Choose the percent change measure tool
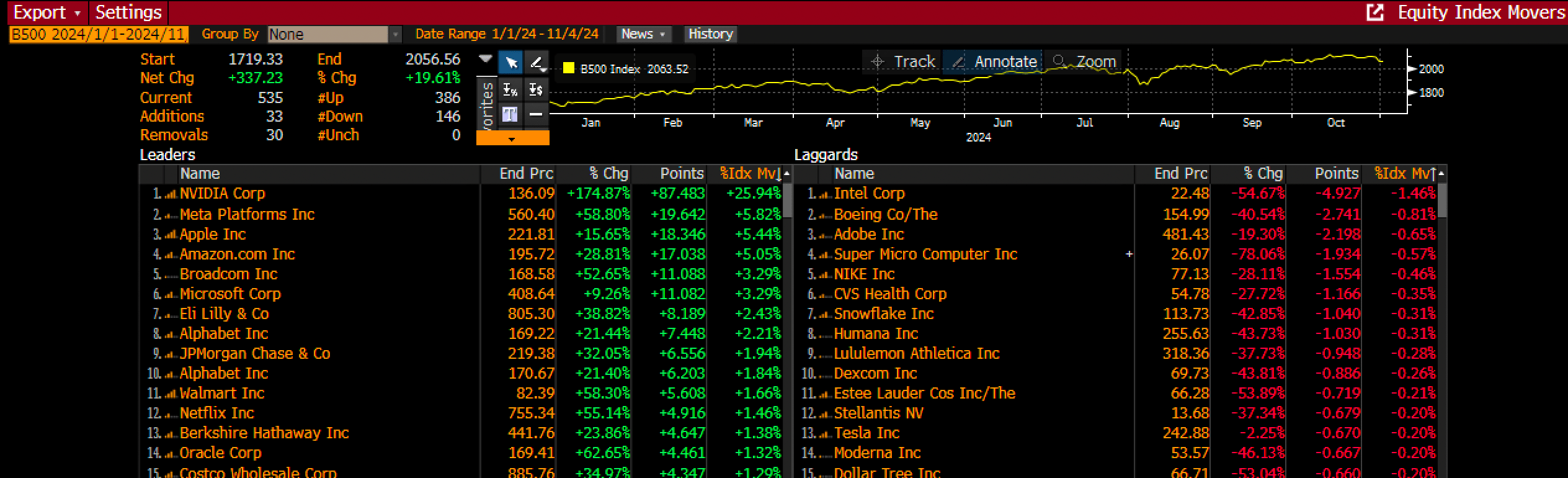 tap(510, 89)
